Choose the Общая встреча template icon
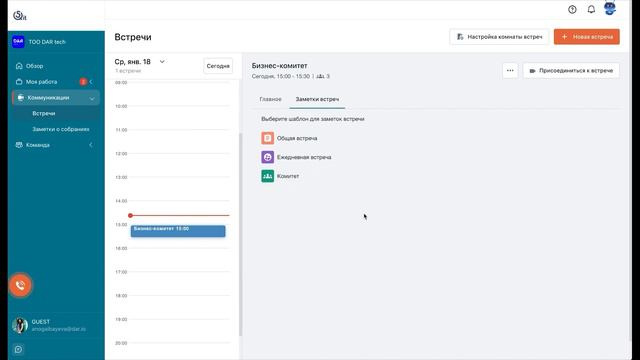 click(x=267, y=138)
